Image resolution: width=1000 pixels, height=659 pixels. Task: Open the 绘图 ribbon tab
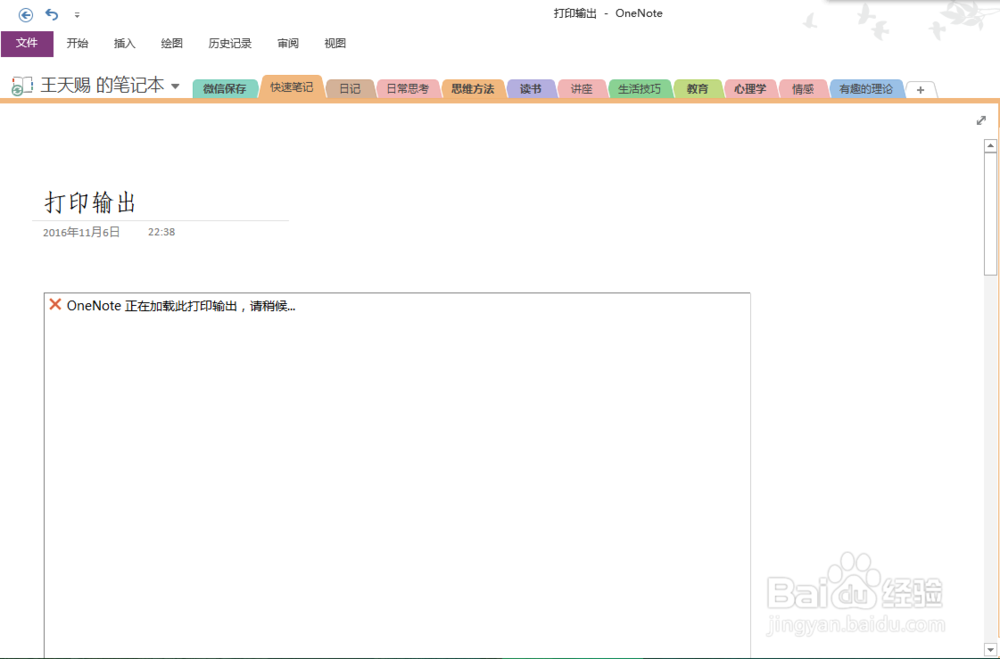172,43
